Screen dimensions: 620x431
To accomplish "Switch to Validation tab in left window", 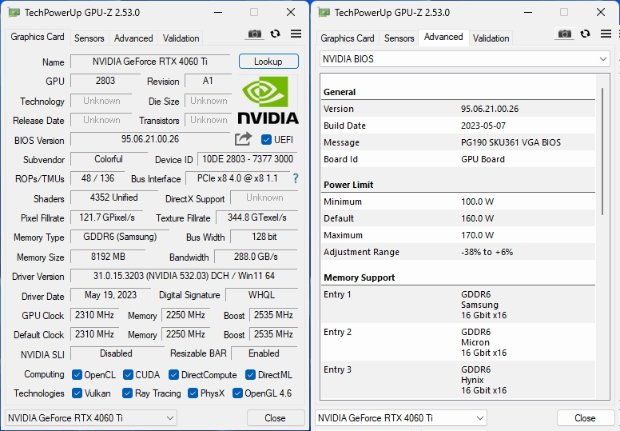I will [x=181, y=38].
